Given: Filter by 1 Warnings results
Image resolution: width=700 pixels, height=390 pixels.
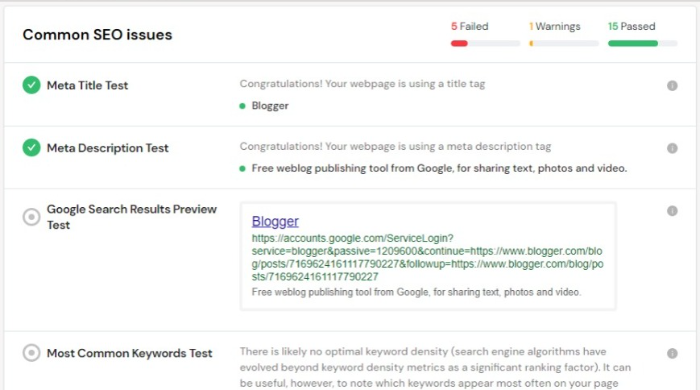Looking at the screenshot, I should pyautogui.click(x=554, y=26).
